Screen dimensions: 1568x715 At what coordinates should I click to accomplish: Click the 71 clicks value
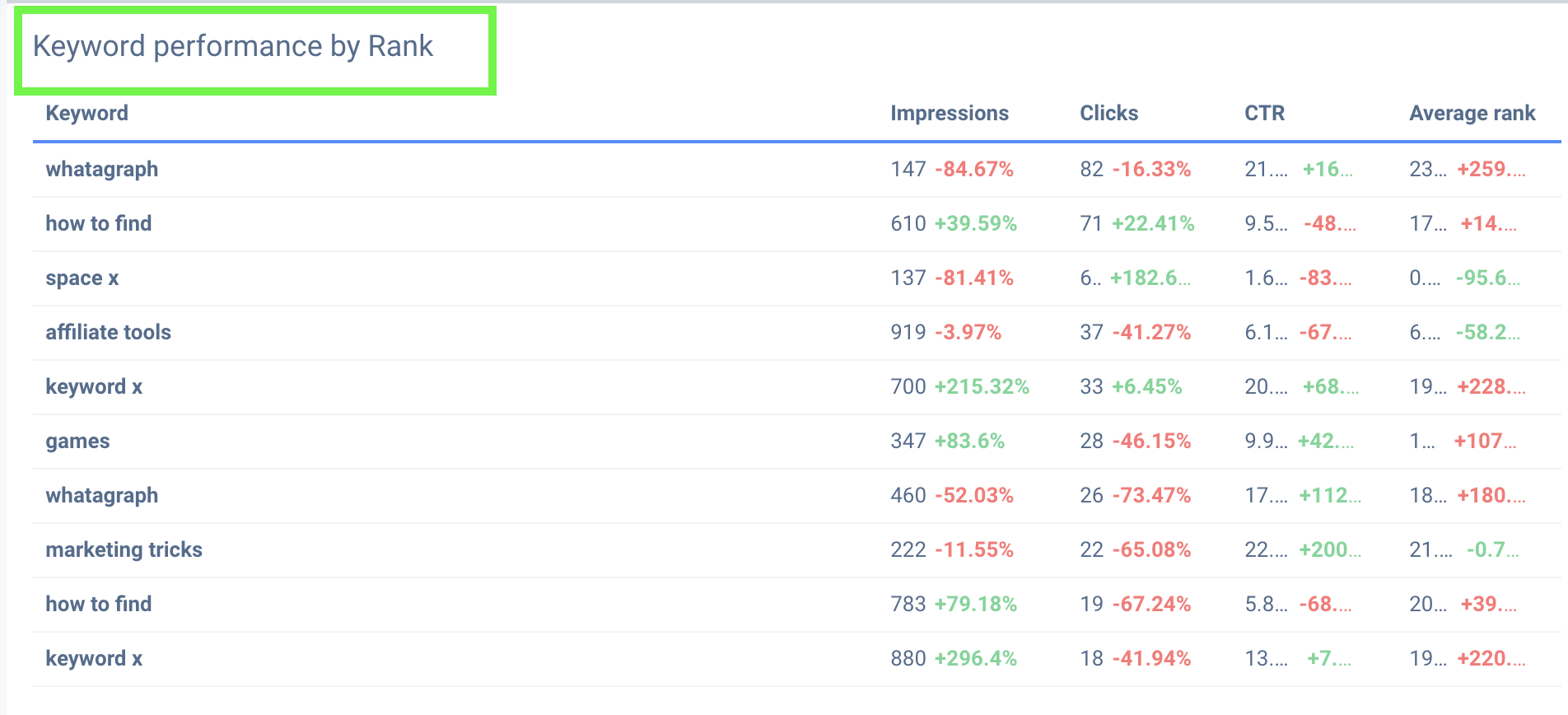click(x=1092, y=223)
